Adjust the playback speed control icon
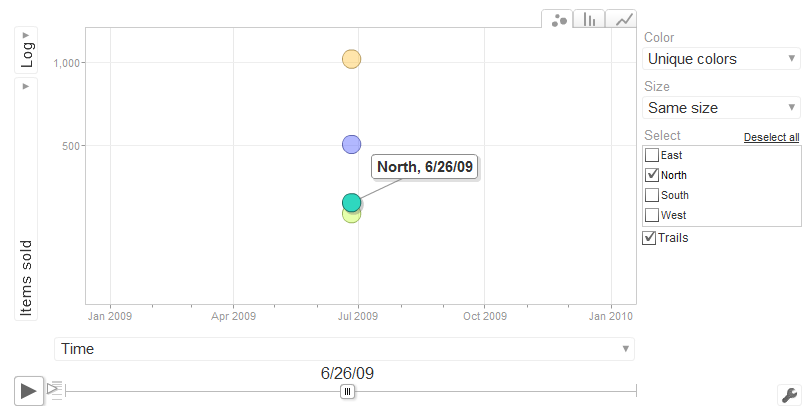 pos(54,390)
